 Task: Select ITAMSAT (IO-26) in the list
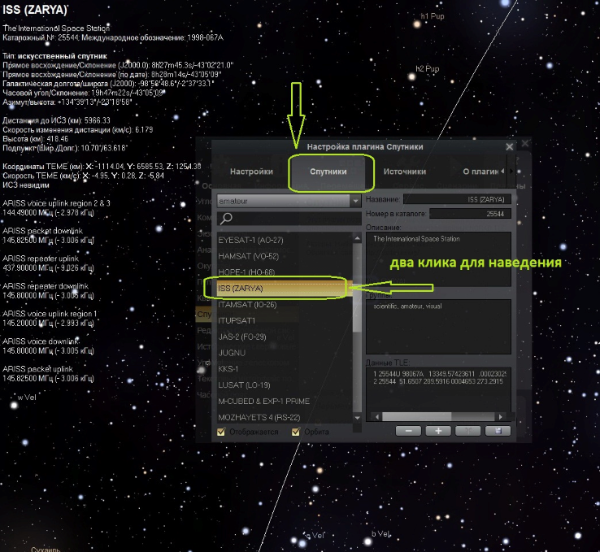coord(285,304)
